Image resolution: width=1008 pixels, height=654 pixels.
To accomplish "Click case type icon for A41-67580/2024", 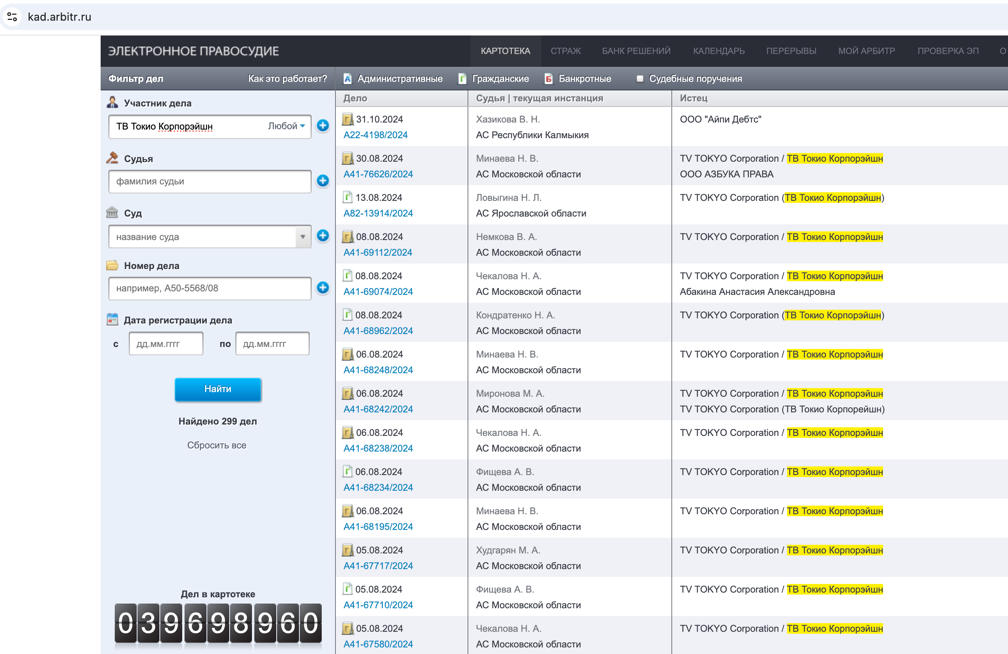I will point(348,628).
